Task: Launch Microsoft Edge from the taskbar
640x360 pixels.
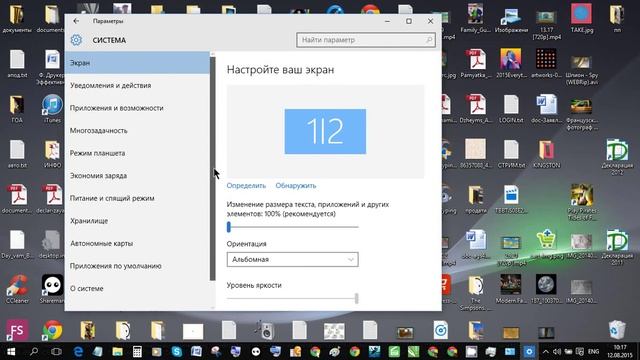Action: (x=78, y=351)
